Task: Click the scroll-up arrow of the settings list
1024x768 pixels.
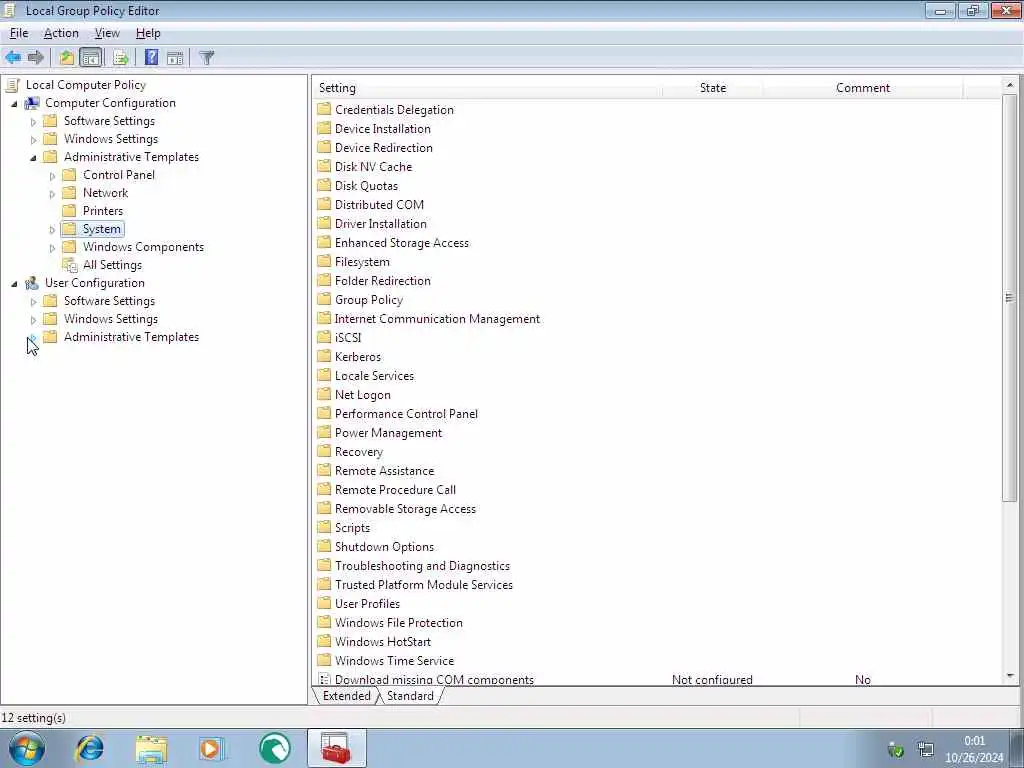Action: (x=1010, y=85)
